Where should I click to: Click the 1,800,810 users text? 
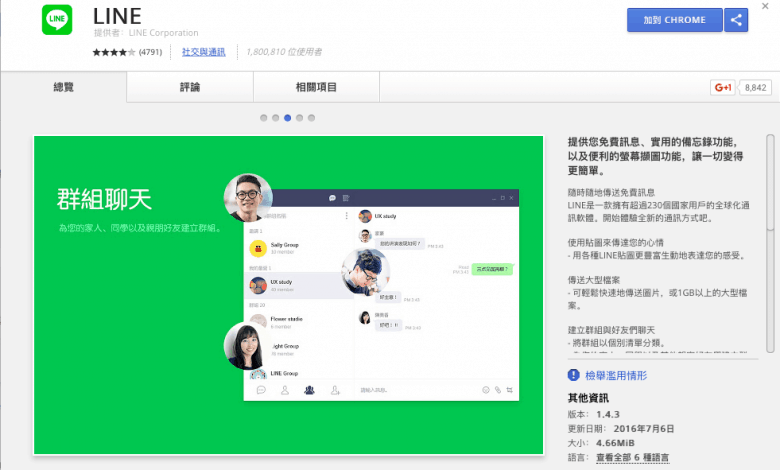[x=284, y=52]
